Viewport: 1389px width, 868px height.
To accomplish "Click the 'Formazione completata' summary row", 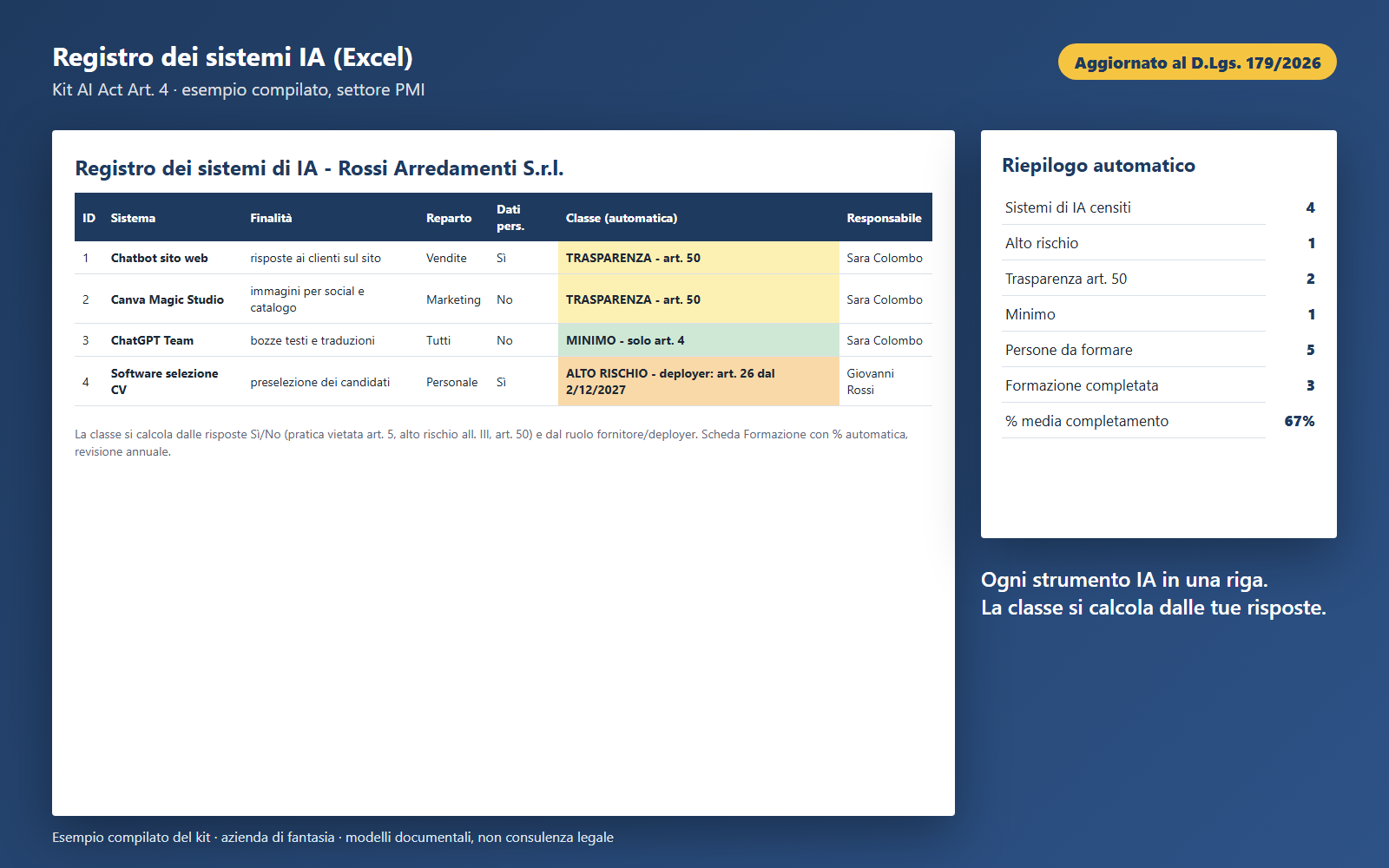I will coord(1160,385).
